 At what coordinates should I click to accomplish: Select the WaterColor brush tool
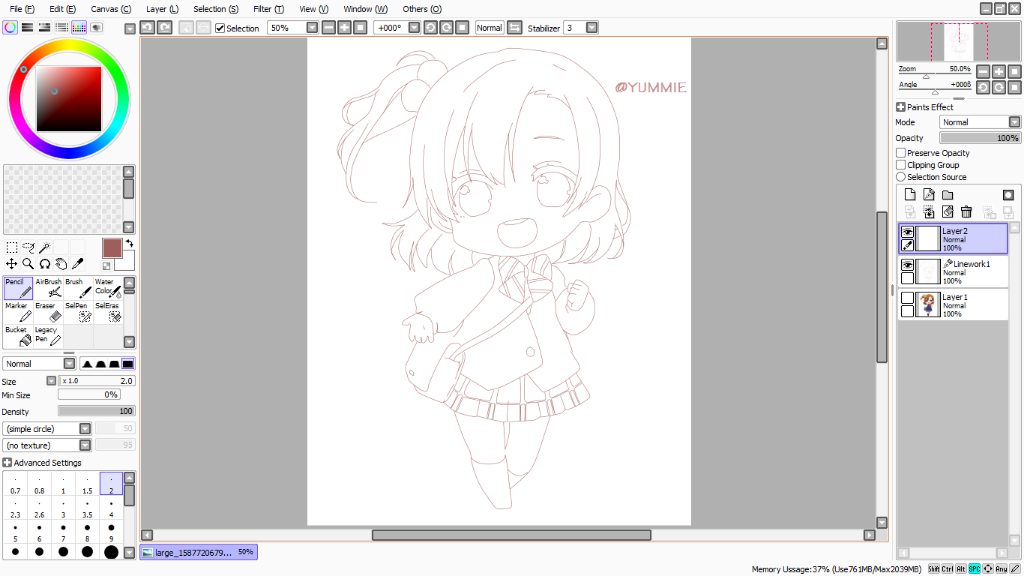point(108,288)
